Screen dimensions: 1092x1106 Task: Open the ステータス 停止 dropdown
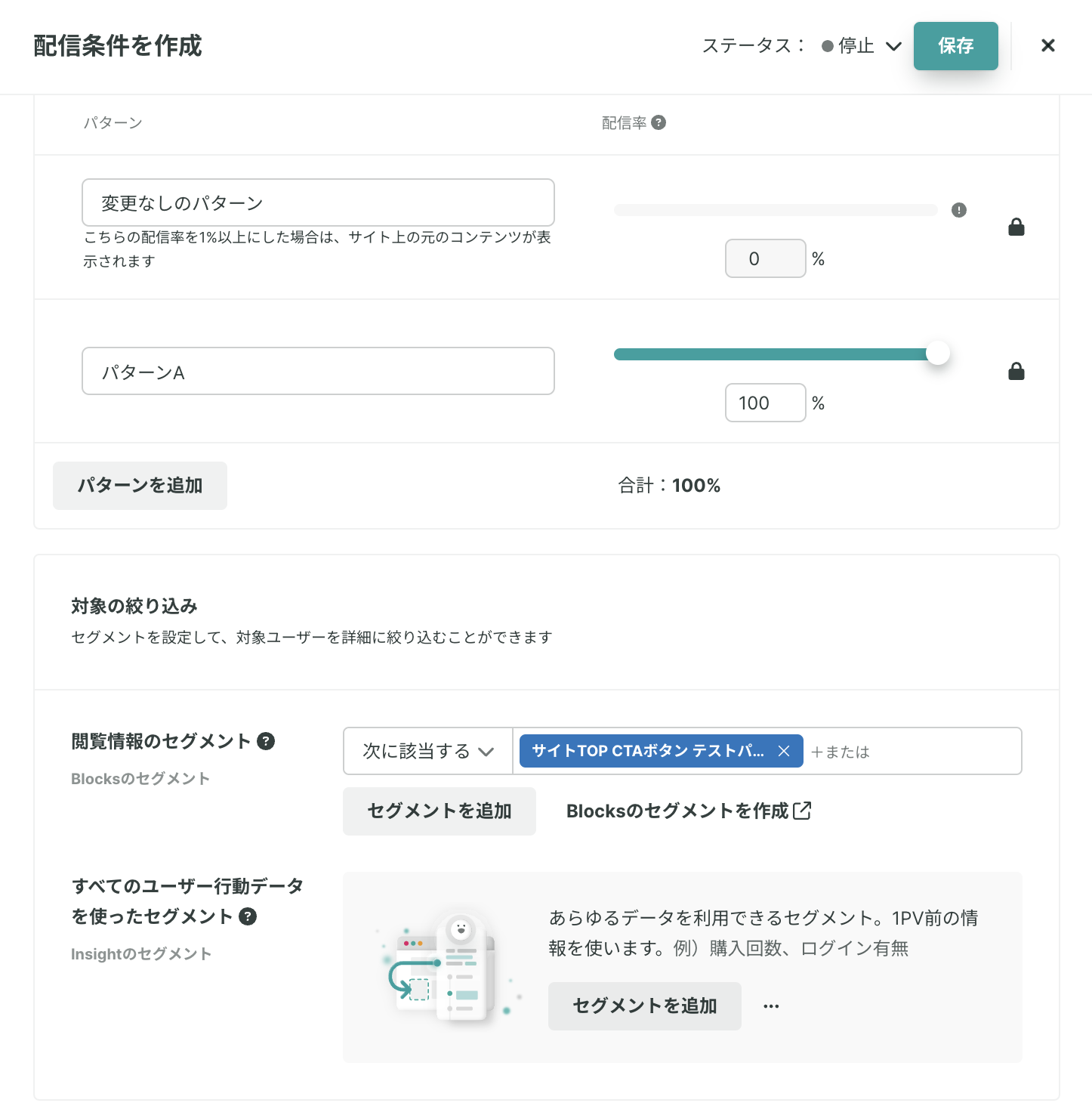point(862,46)
